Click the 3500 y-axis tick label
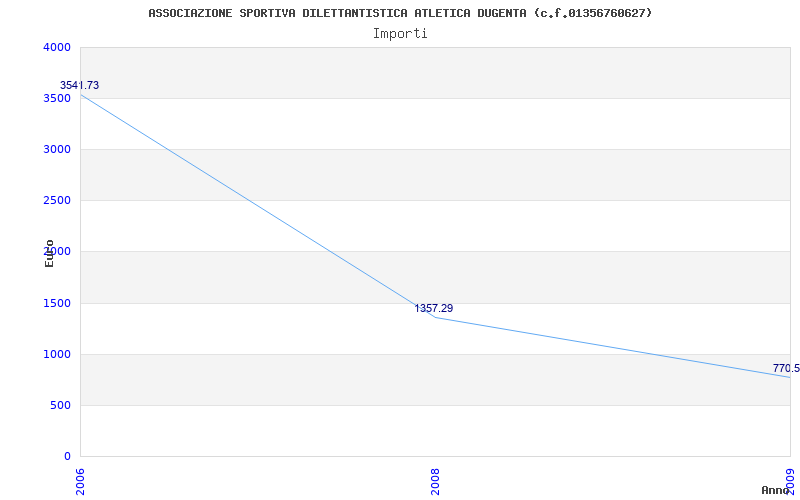This screenshot has height=500, width=800. tap(58, 98)
